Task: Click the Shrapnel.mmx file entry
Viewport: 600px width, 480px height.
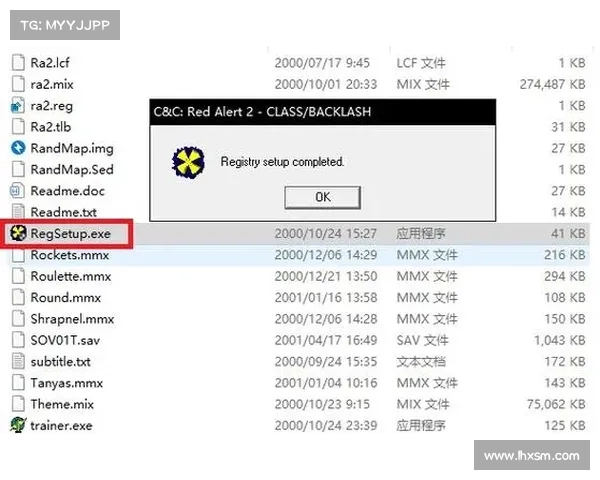Action: coord(71,319)
